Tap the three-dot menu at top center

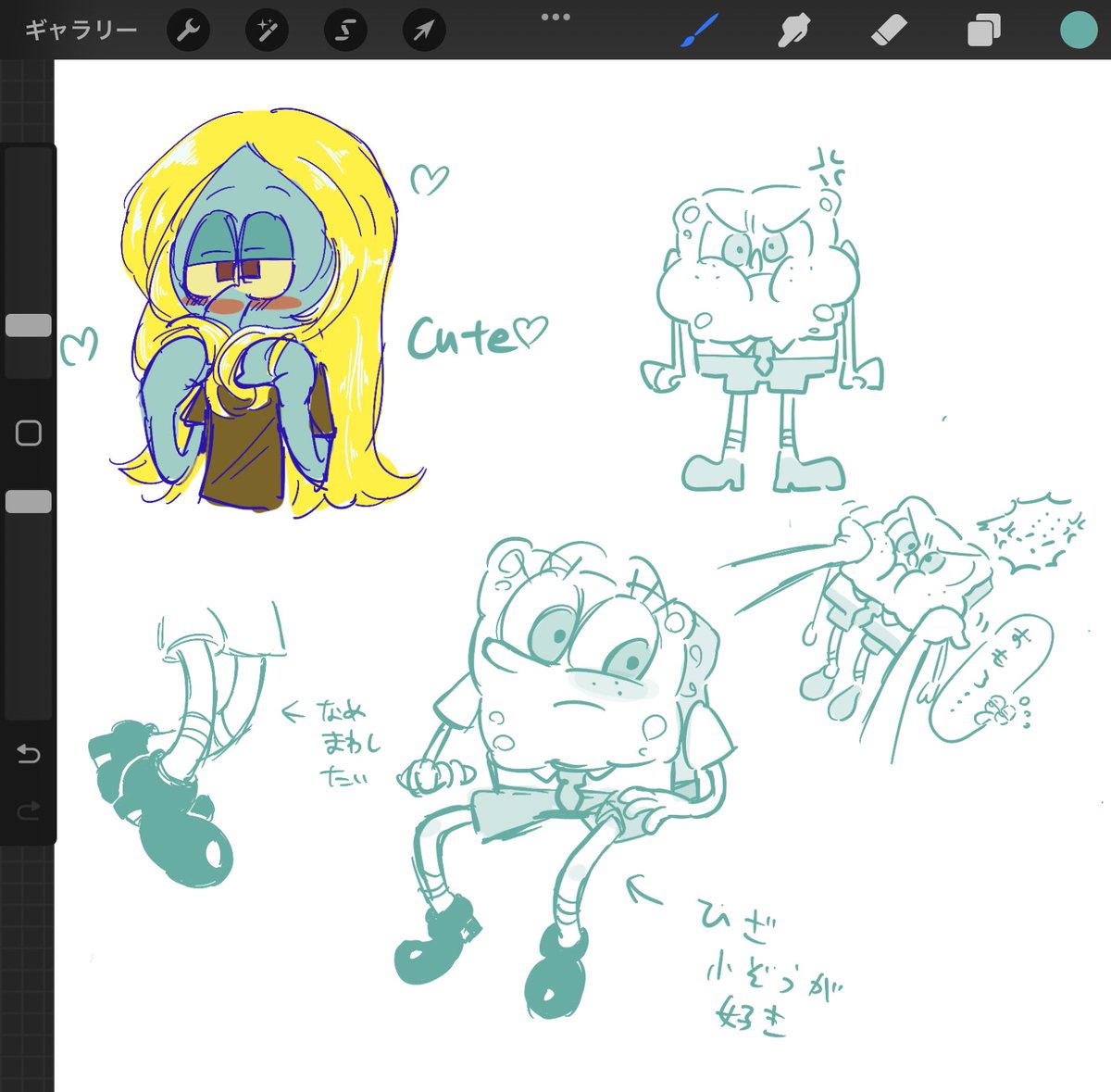pos(555,17)
